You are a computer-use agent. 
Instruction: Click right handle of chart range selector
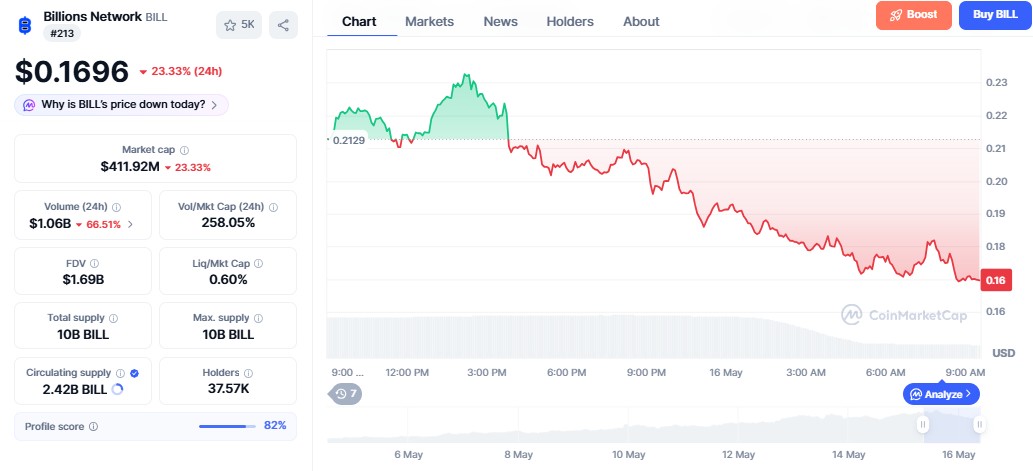click(x=980, y=425)
